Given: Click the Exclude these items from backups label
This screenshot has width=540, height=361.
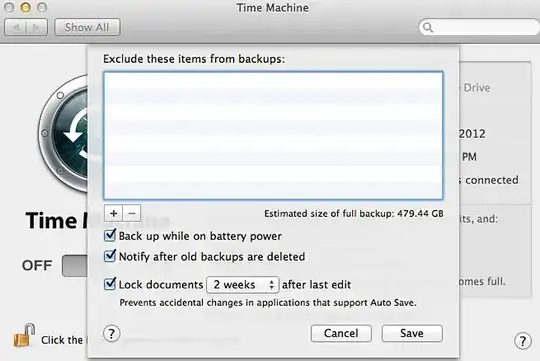Looking at the screenshot, I should (194, 59).
